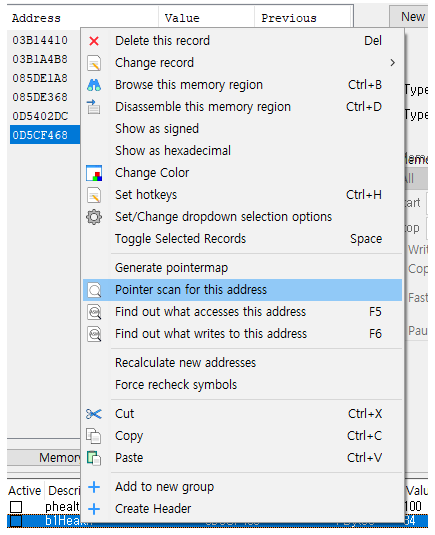Screen dimensions: 435x535
Task: Select the phealth description row
Action: (62, 507)
